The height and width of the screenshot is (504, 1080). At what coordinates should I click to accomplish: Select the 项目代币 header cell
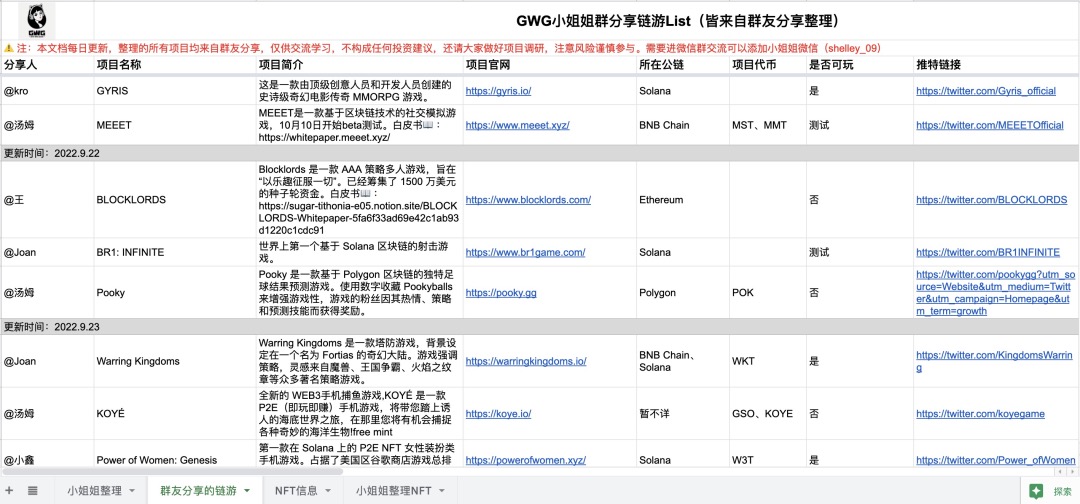tap(767, 64)
